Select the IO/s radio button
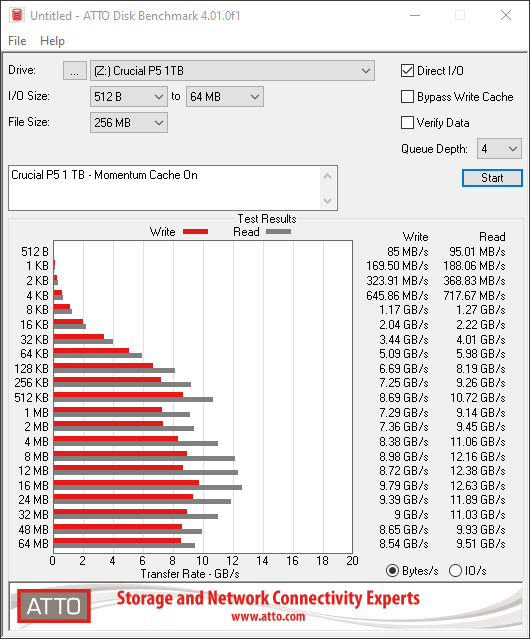This screenshot has width=530, height=639. click(x=455, y=571)
